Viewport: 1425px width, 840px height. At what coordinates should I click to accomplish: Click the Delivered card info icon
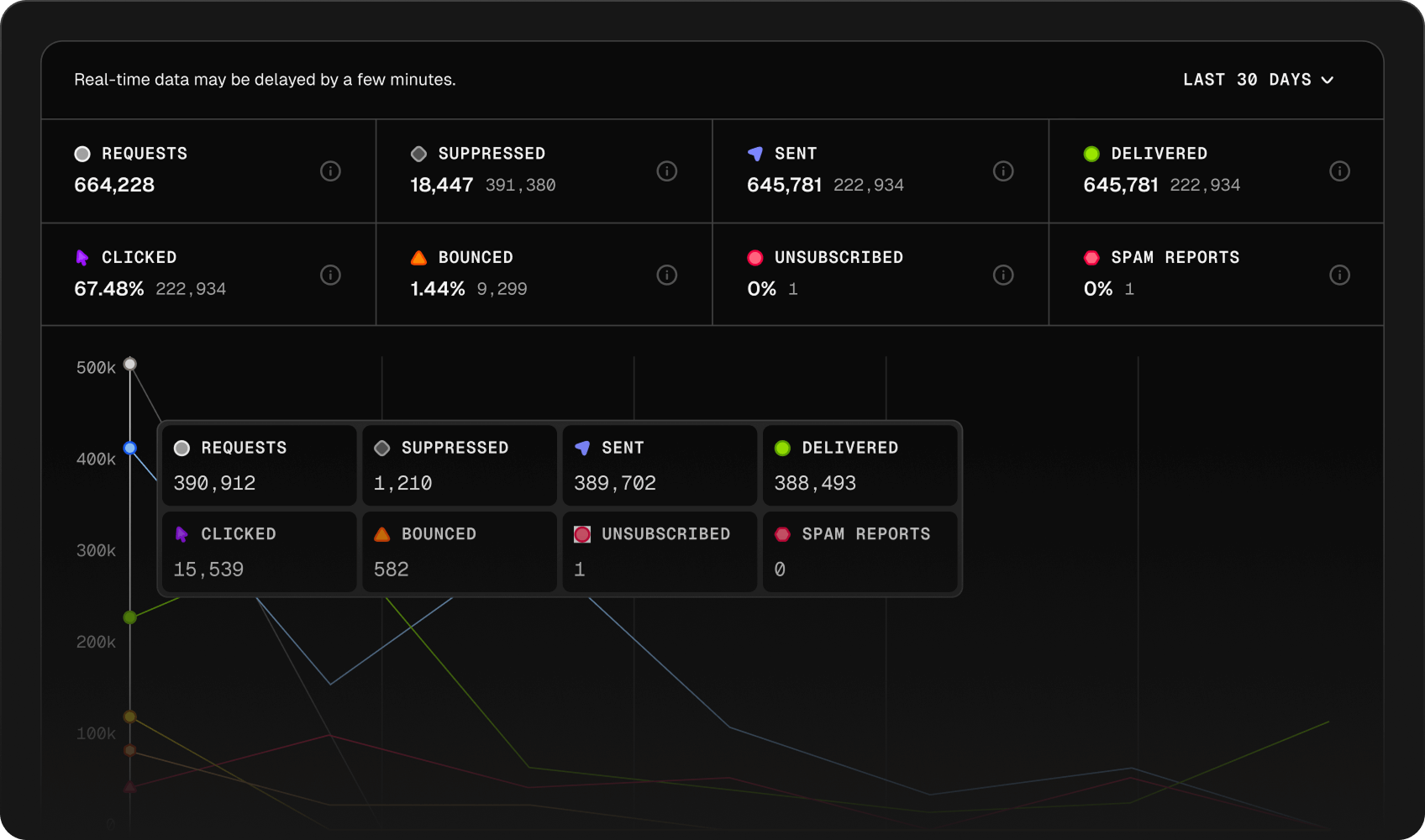tap(1339, 171)
